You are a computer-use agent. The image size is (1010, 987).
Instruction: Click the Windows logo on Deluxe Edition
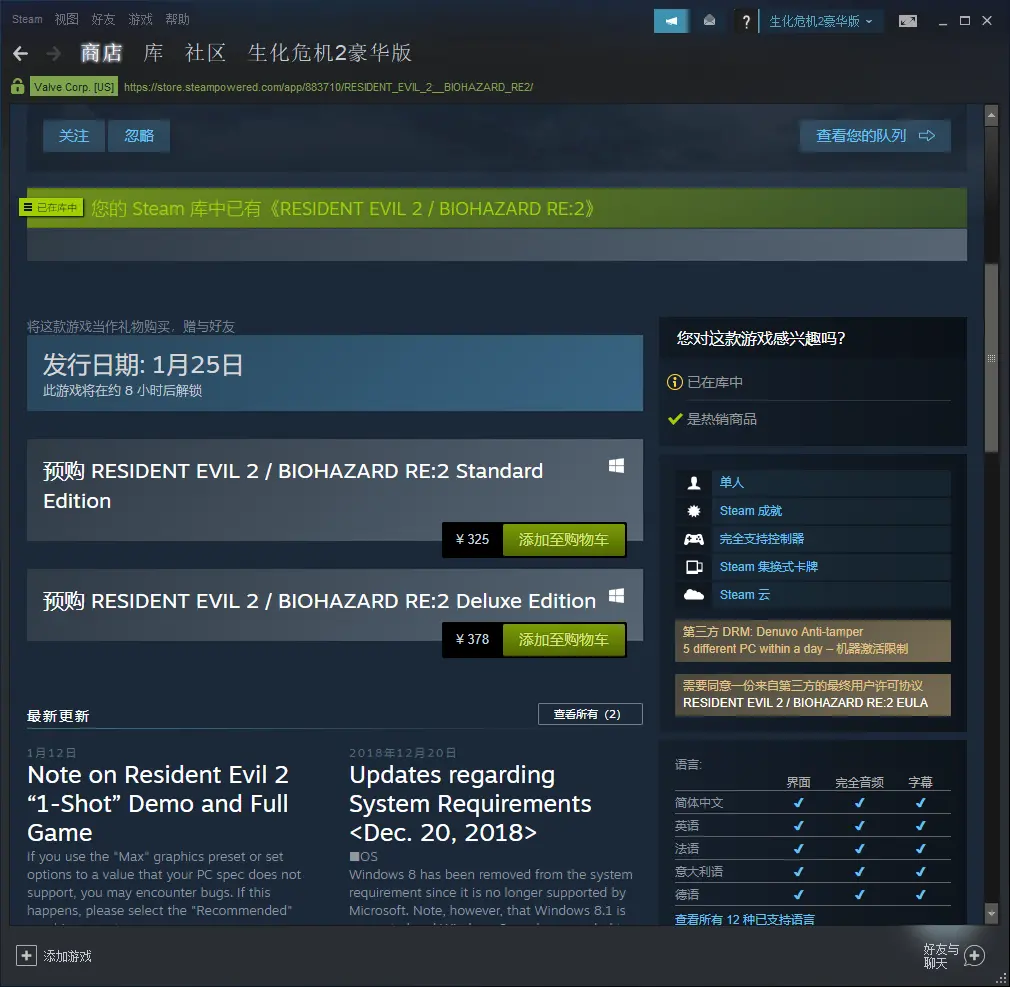coord(616,595)
